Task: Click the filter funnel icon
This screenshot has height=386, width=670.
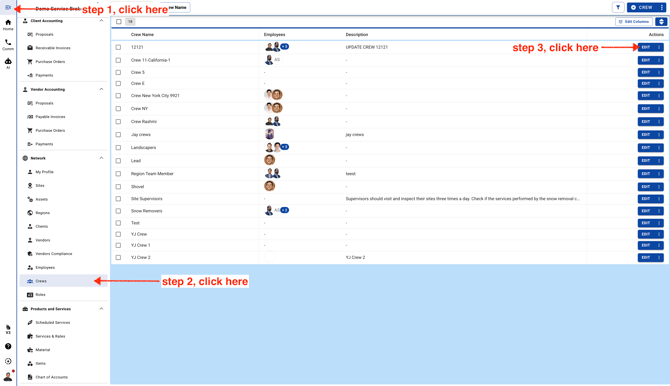Action: point(618,7)
